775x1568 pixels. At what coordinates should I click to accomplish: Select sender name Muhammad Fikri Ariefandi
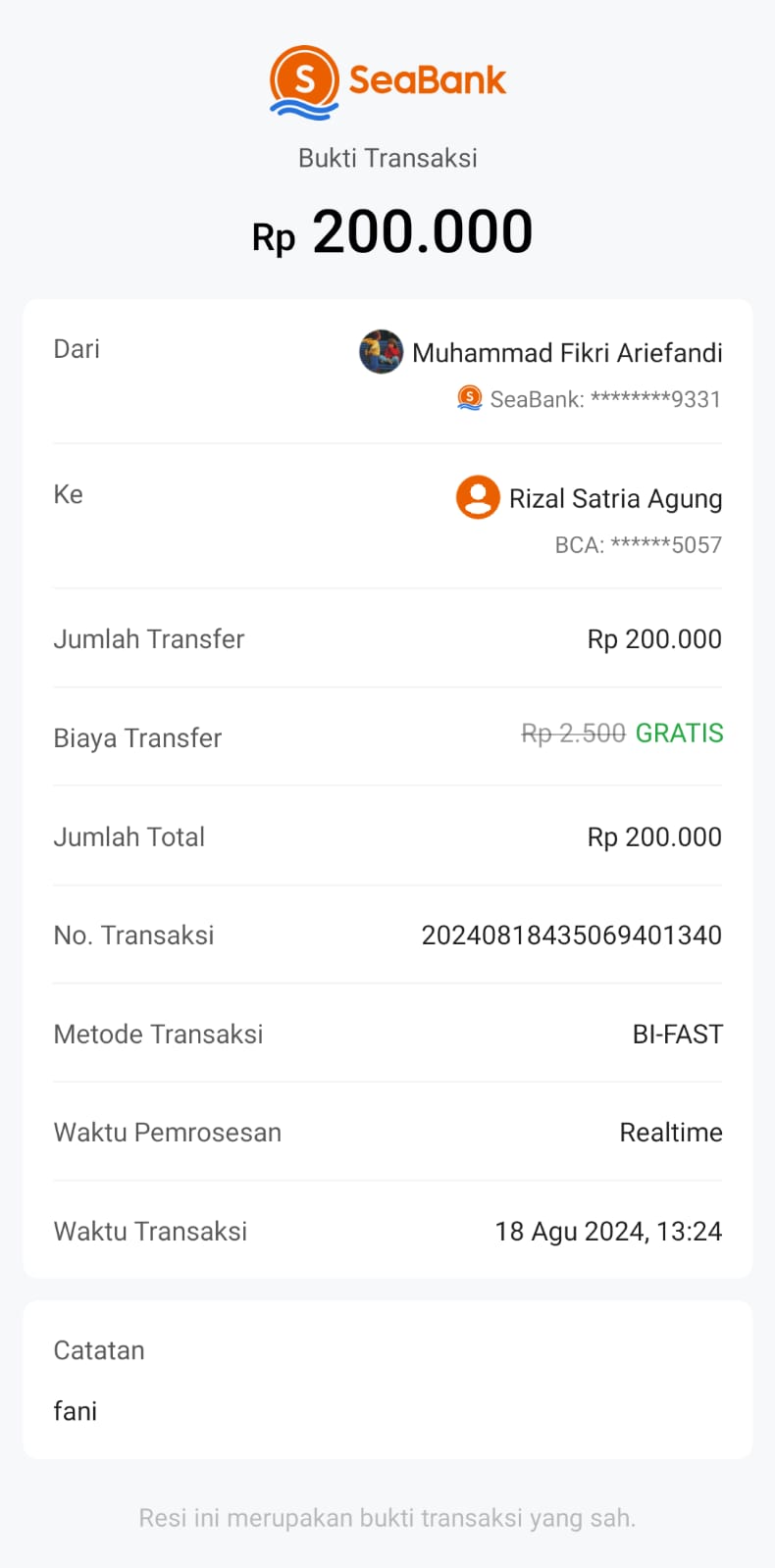567,353
